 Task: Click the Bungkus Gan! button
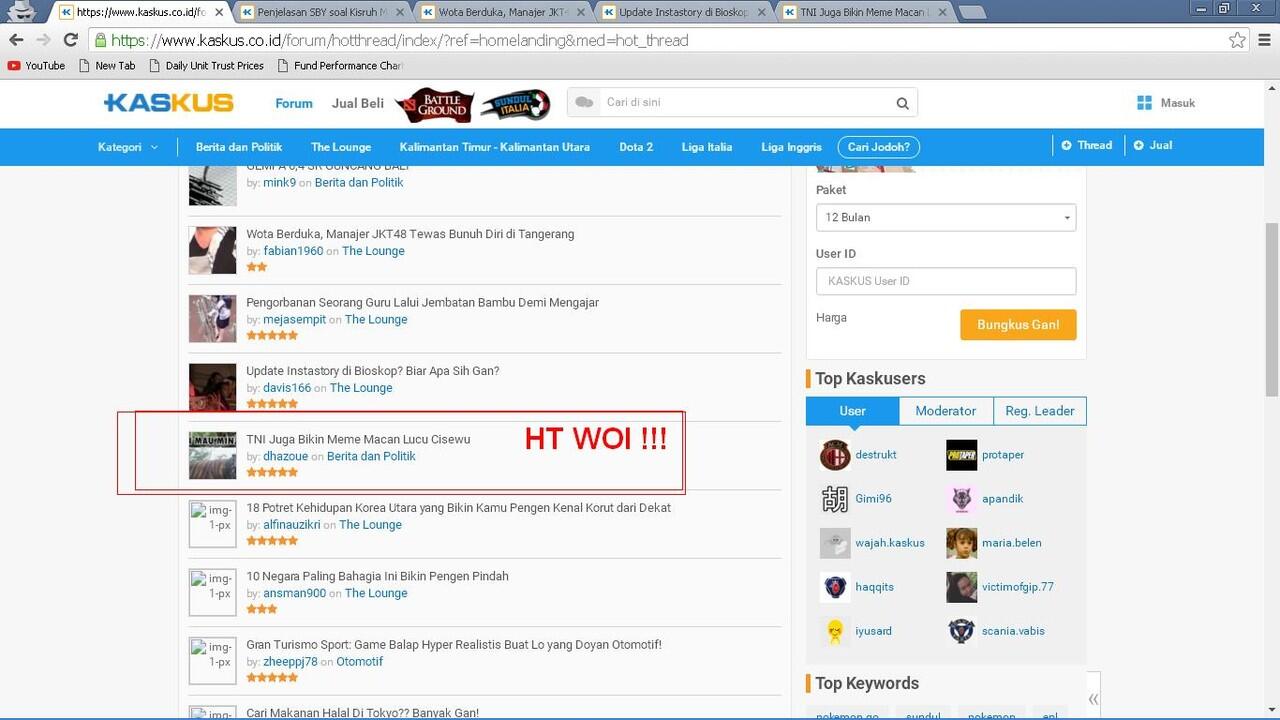pos(1018,325)
